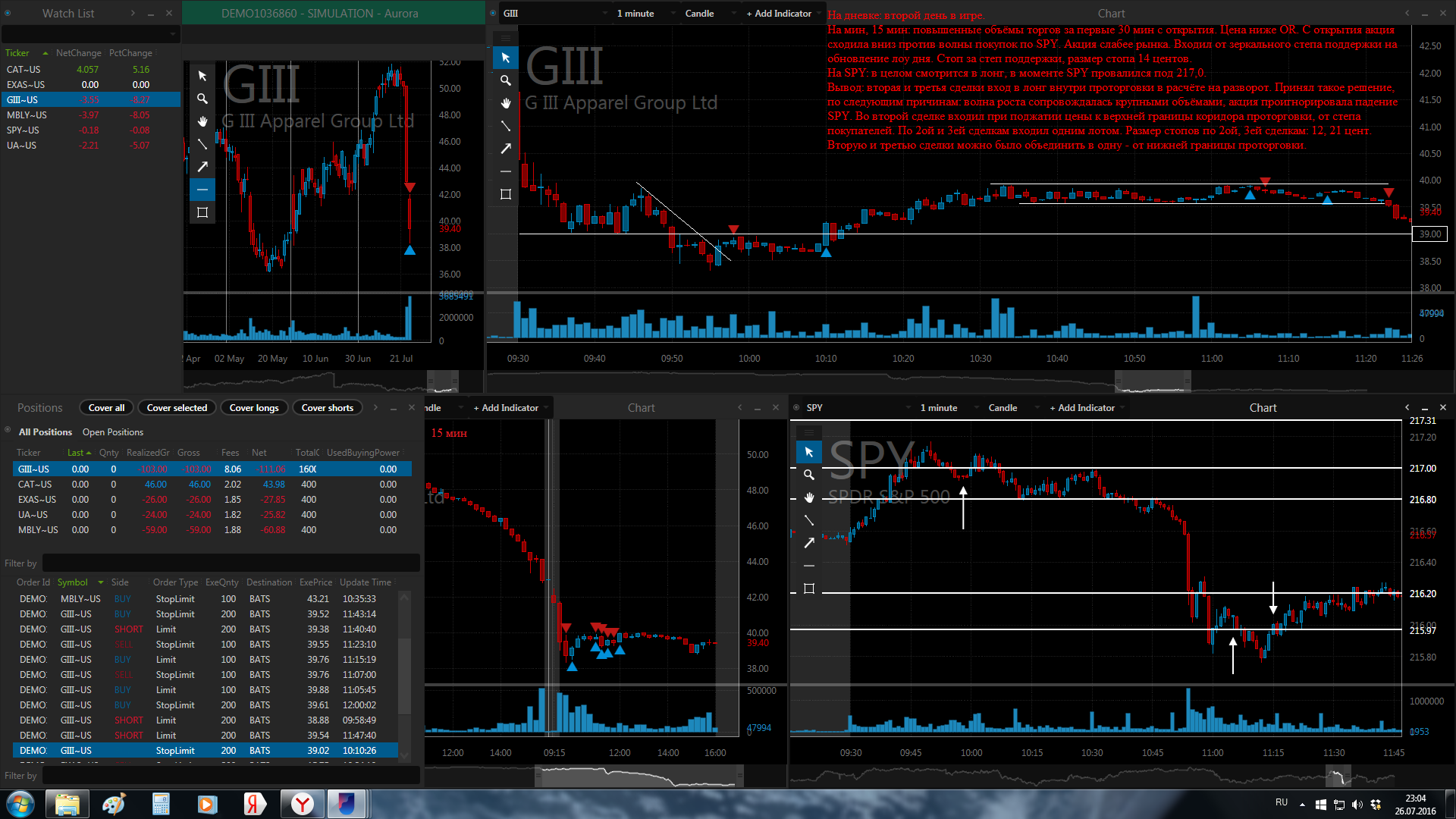
Task: Select the trend line tool on the daily GIII chart
Action: coord(202,144)
